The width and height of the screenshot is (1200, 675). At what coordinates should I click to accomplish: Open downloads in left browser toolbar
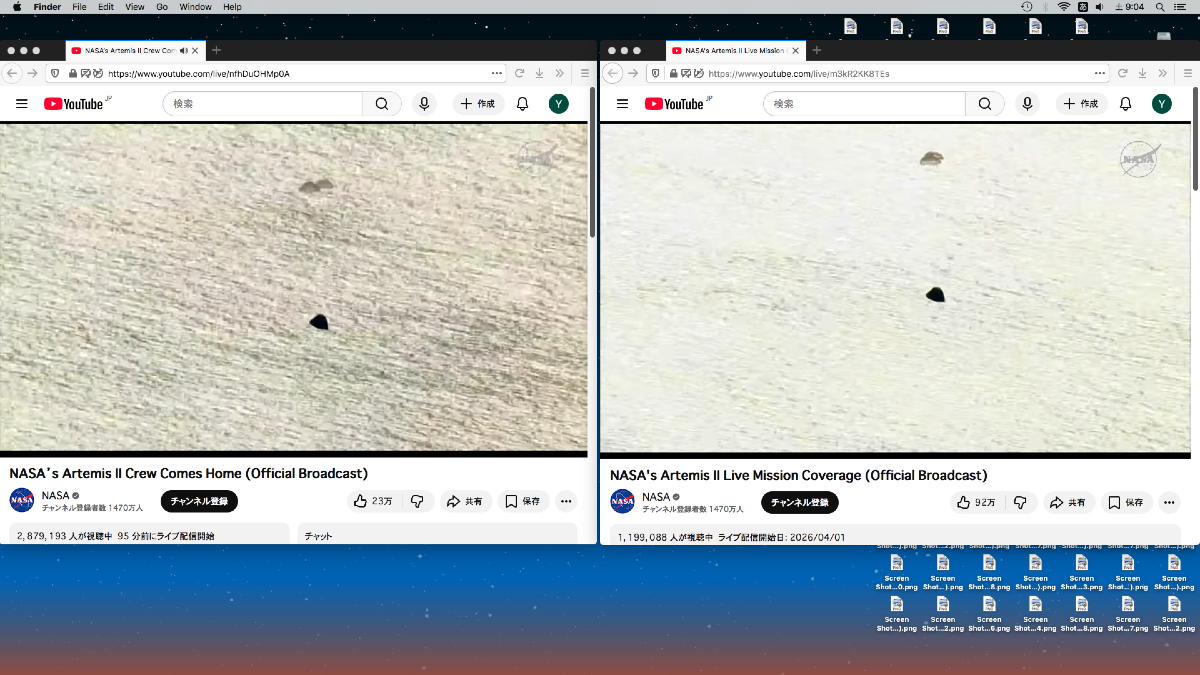click(x=540, y=73)
